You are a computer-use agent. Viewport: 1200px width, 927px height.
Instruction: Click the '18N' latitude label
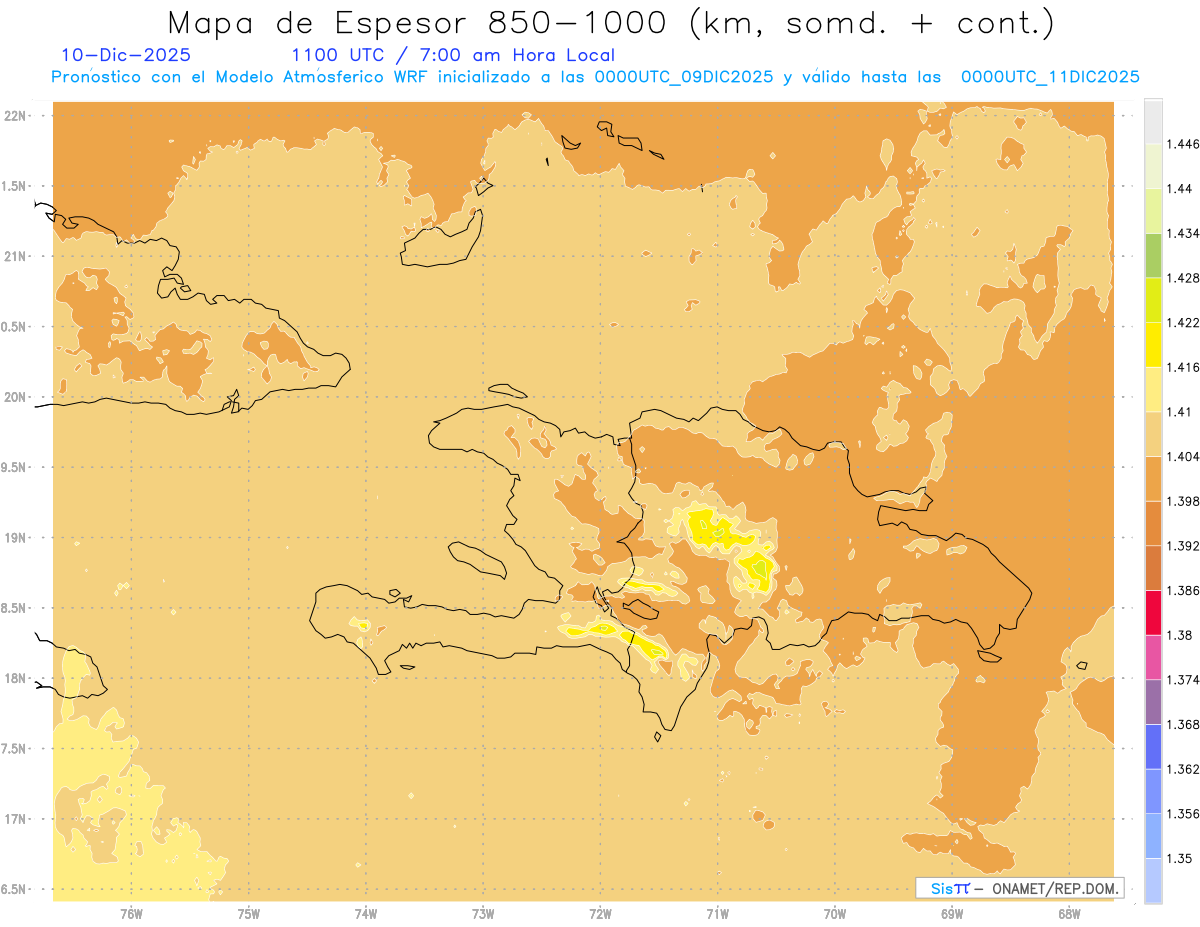[16, 679]
